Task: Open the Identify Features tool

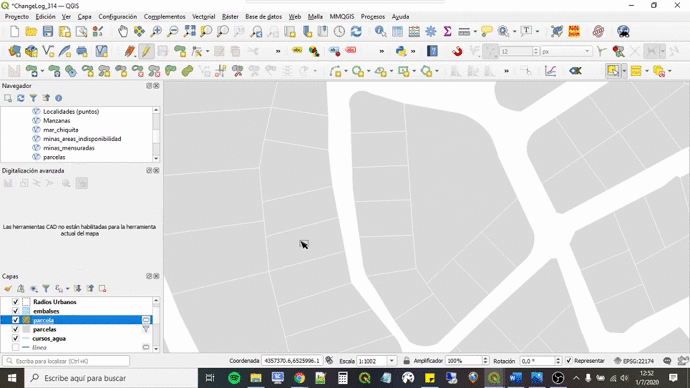Action: [x=380, y=31]
